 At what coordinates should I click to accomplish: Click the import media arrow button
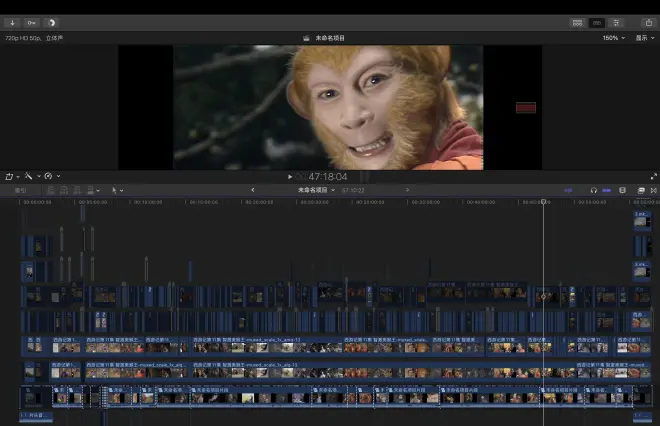click(13, 22)
